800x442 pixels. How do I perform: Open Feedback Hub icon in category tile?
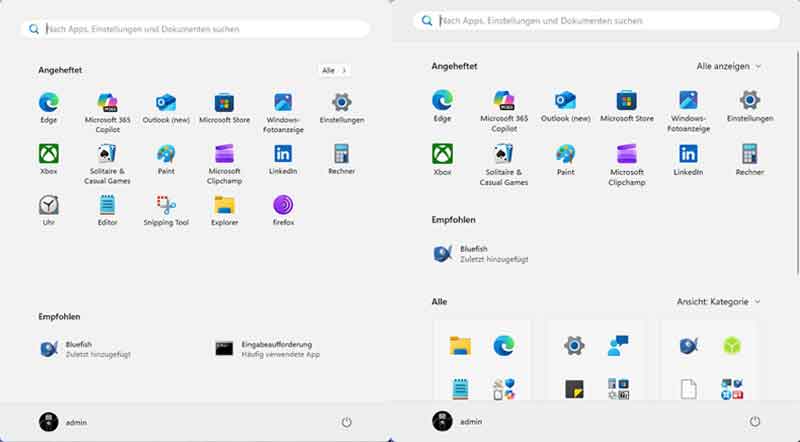(618, 346)
